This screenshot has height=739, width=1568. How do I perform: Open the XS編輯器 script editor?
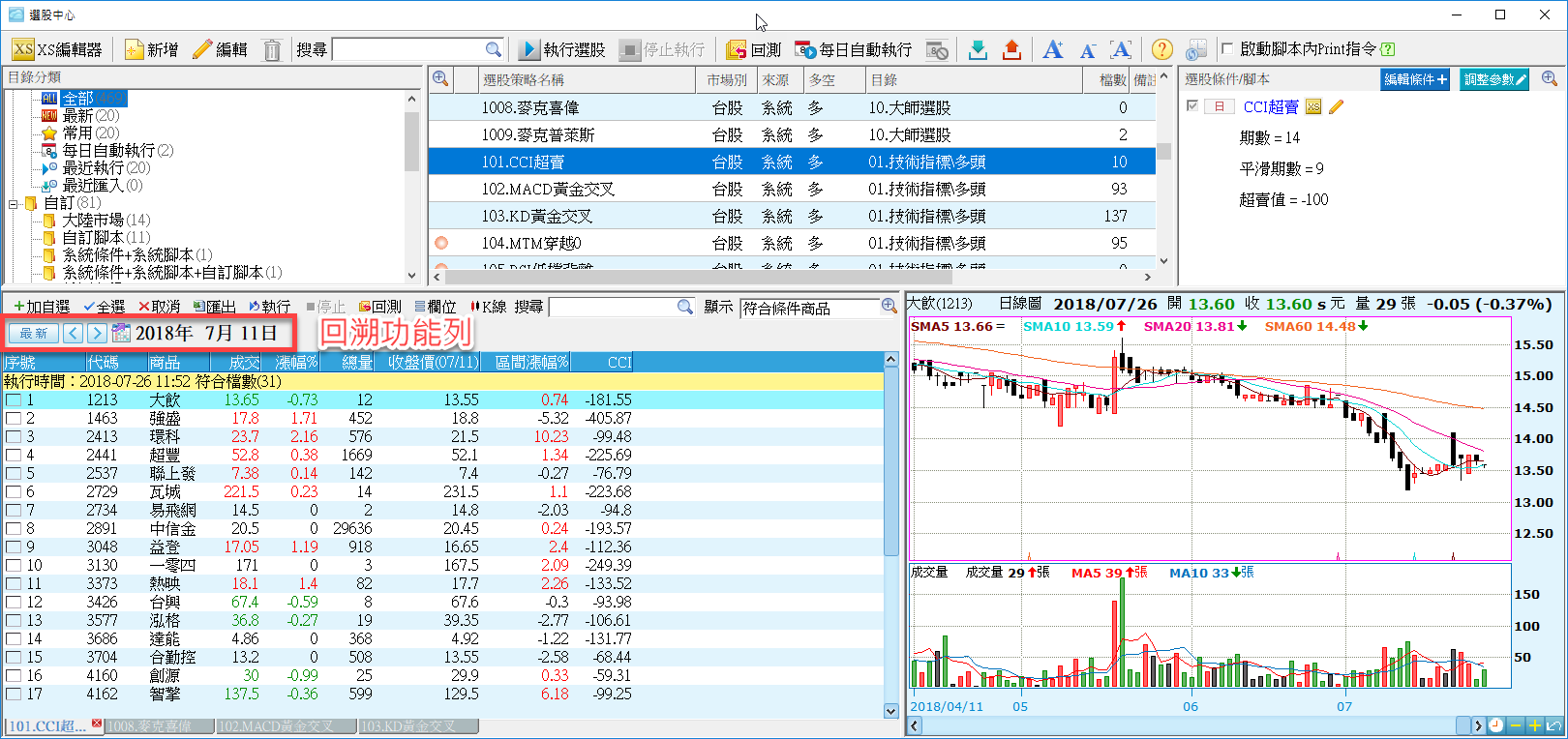57,49
